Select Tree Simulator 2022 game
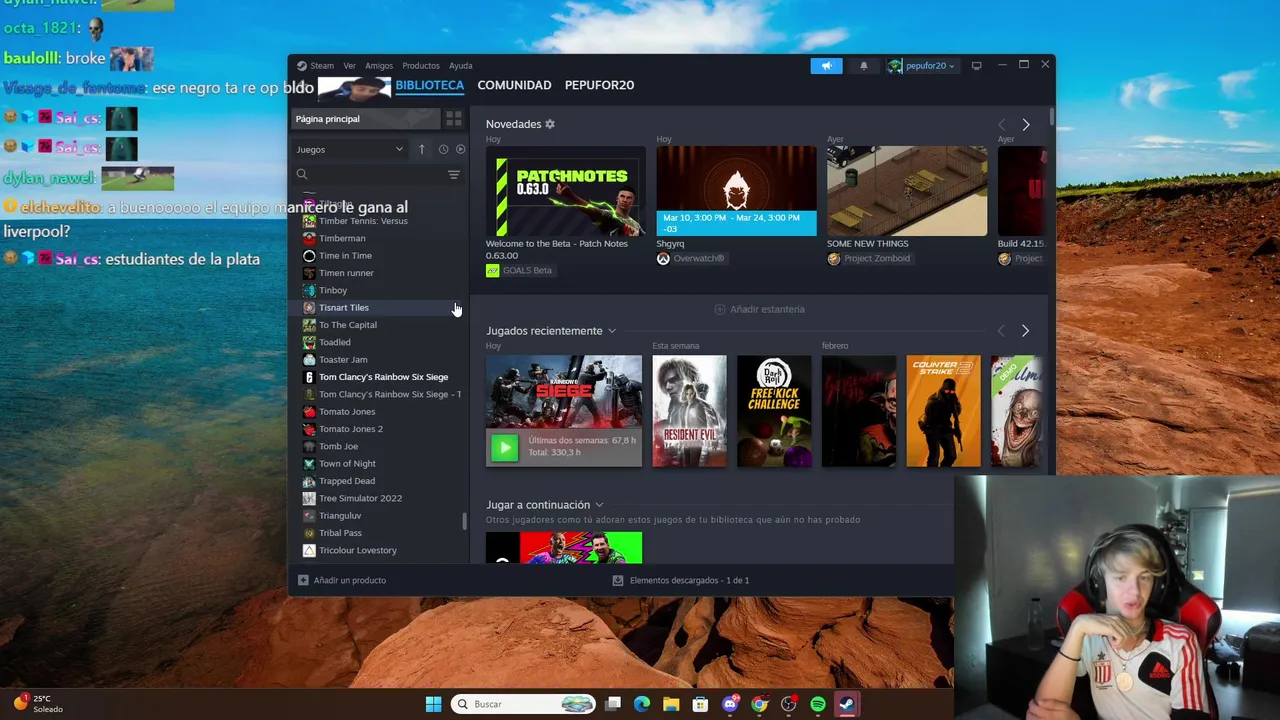 tap(360, 498)
